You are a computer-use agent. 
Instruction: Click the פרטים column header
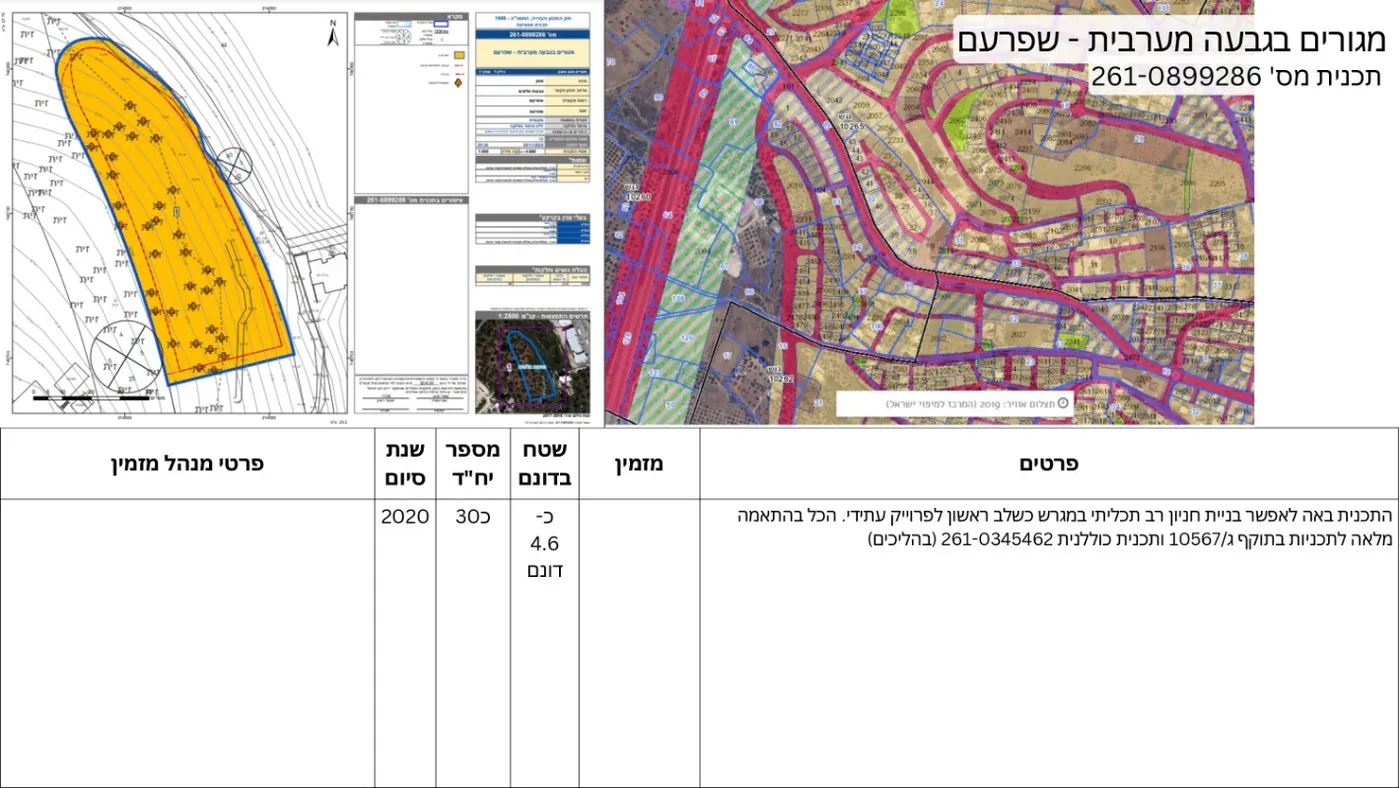[1048, 464]
